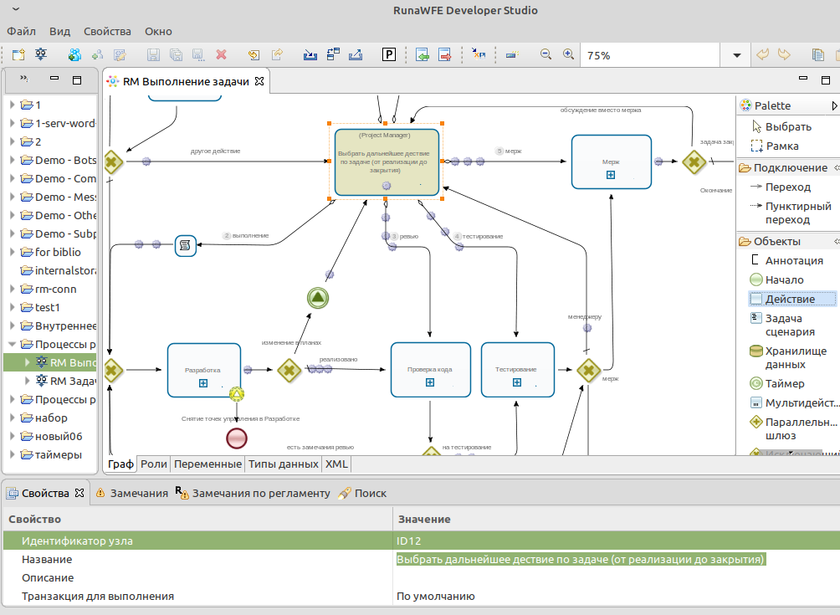This screenshot has width=840, height=615.
Task: Activate the Рамка marquee selection tool
Action: 781,146
